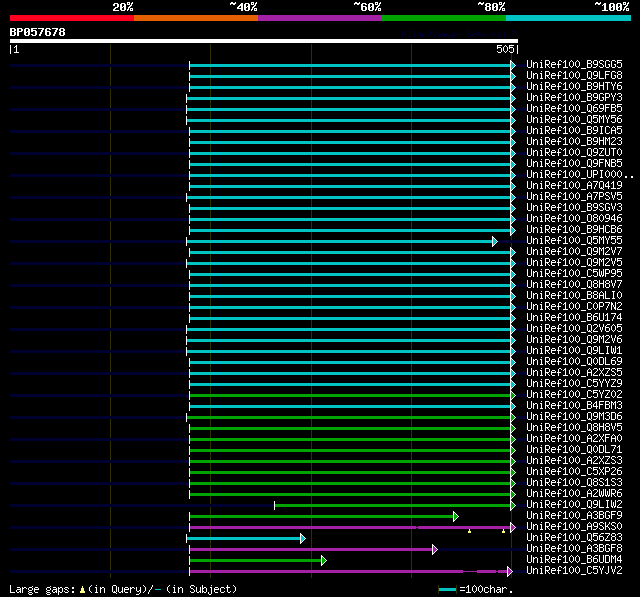Click the UniRef100_B6U174 label
Image resolution: width=640 pixels, height=597 pixels.
click(574, 318)
